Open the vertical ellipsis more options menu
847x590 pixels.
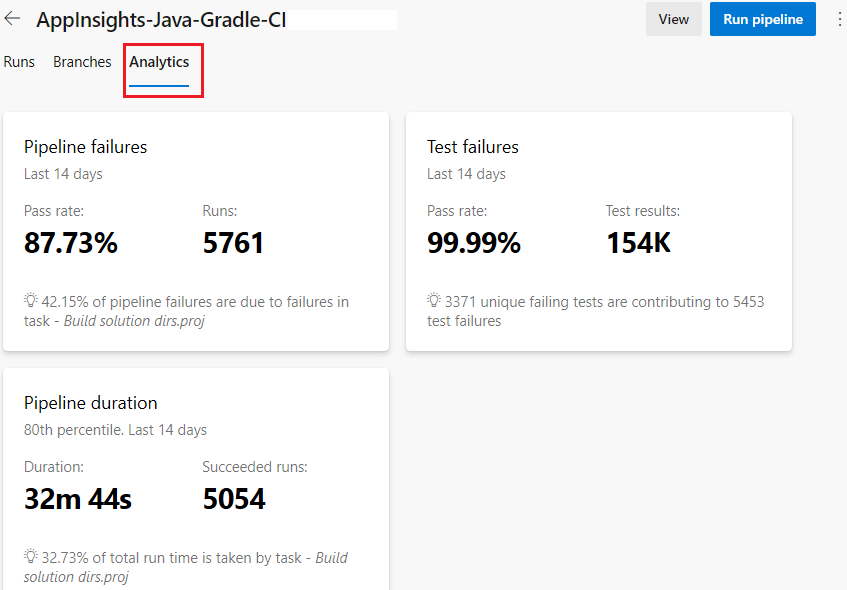tap(839, 19)
